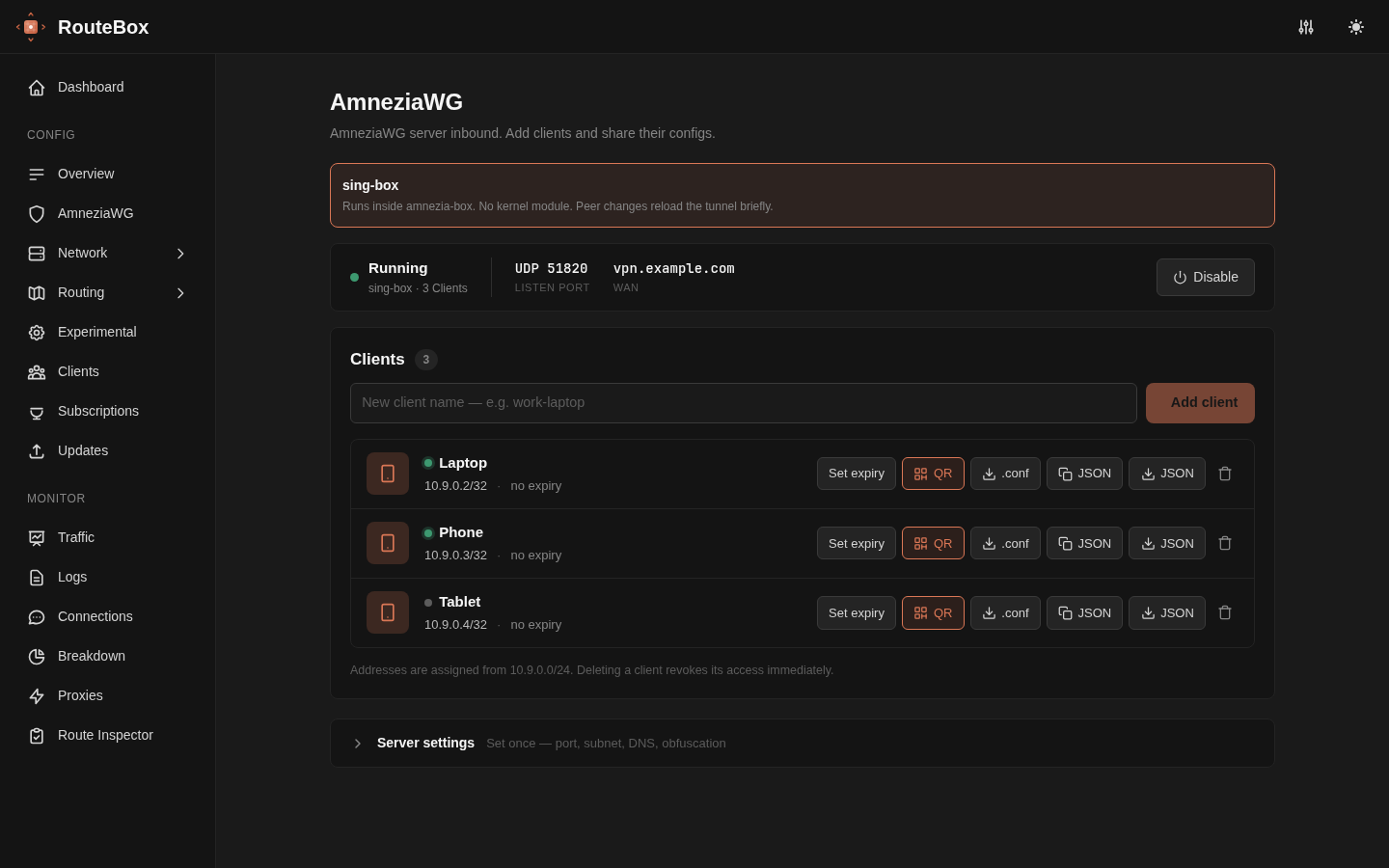Show QR code for Laptop
1389x868 pixels.
[x=933, y=474]
